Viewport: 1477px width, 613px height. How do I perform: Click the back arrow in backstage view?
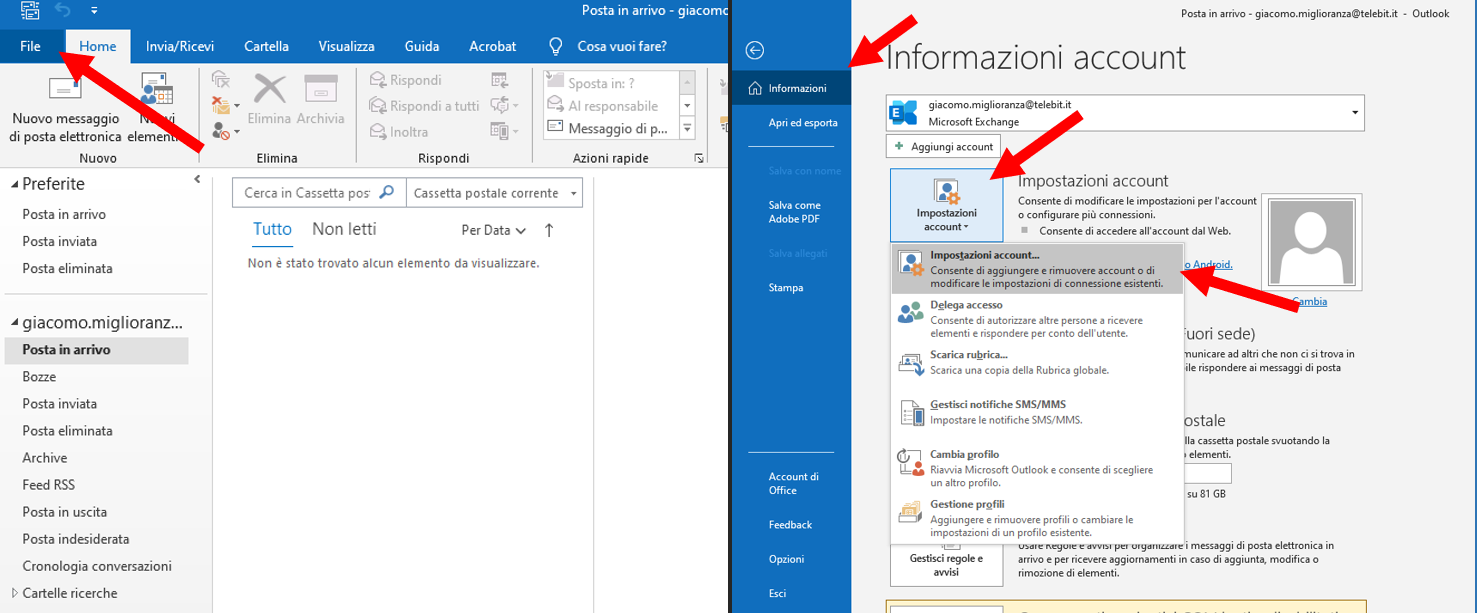point(756,51)
